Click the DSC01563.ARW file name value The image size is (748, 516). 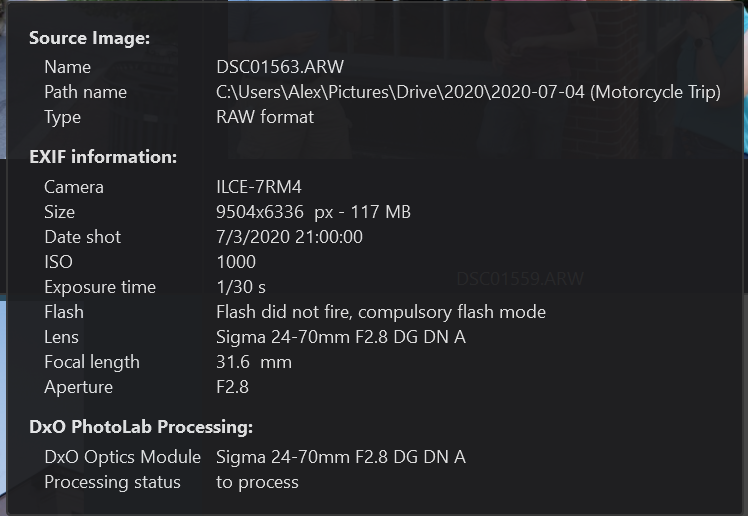click(x=280, y=67)
